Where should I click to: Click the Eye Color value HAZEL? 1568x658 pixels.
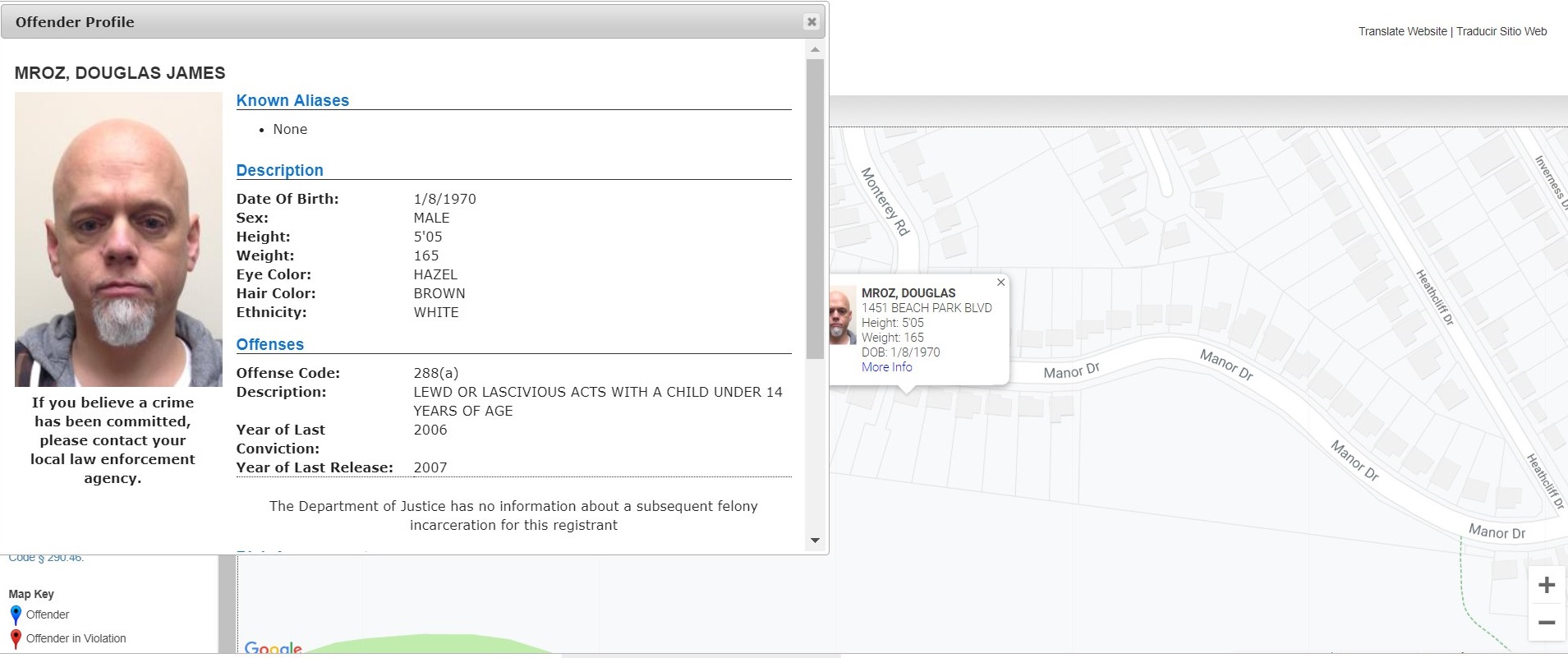coord(435,274)
